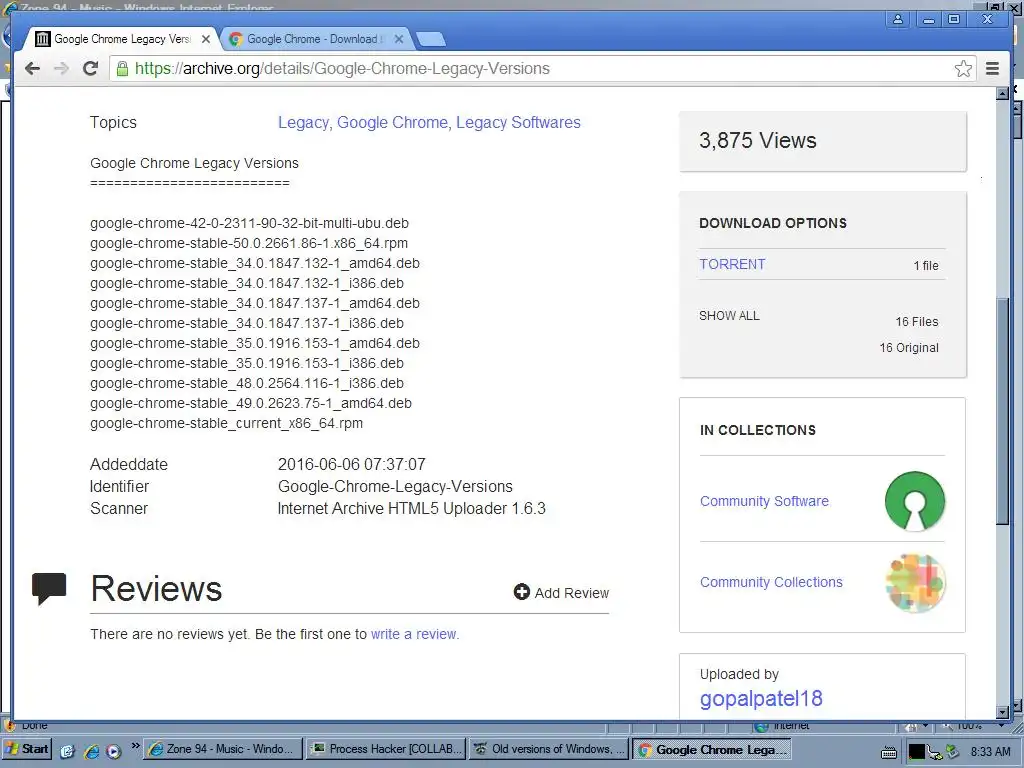The image size is (1024, 768).
Task: Click google-chrome-stable_49.0.2623.75-1_amd64.deb text
Action: coord(251,404)
